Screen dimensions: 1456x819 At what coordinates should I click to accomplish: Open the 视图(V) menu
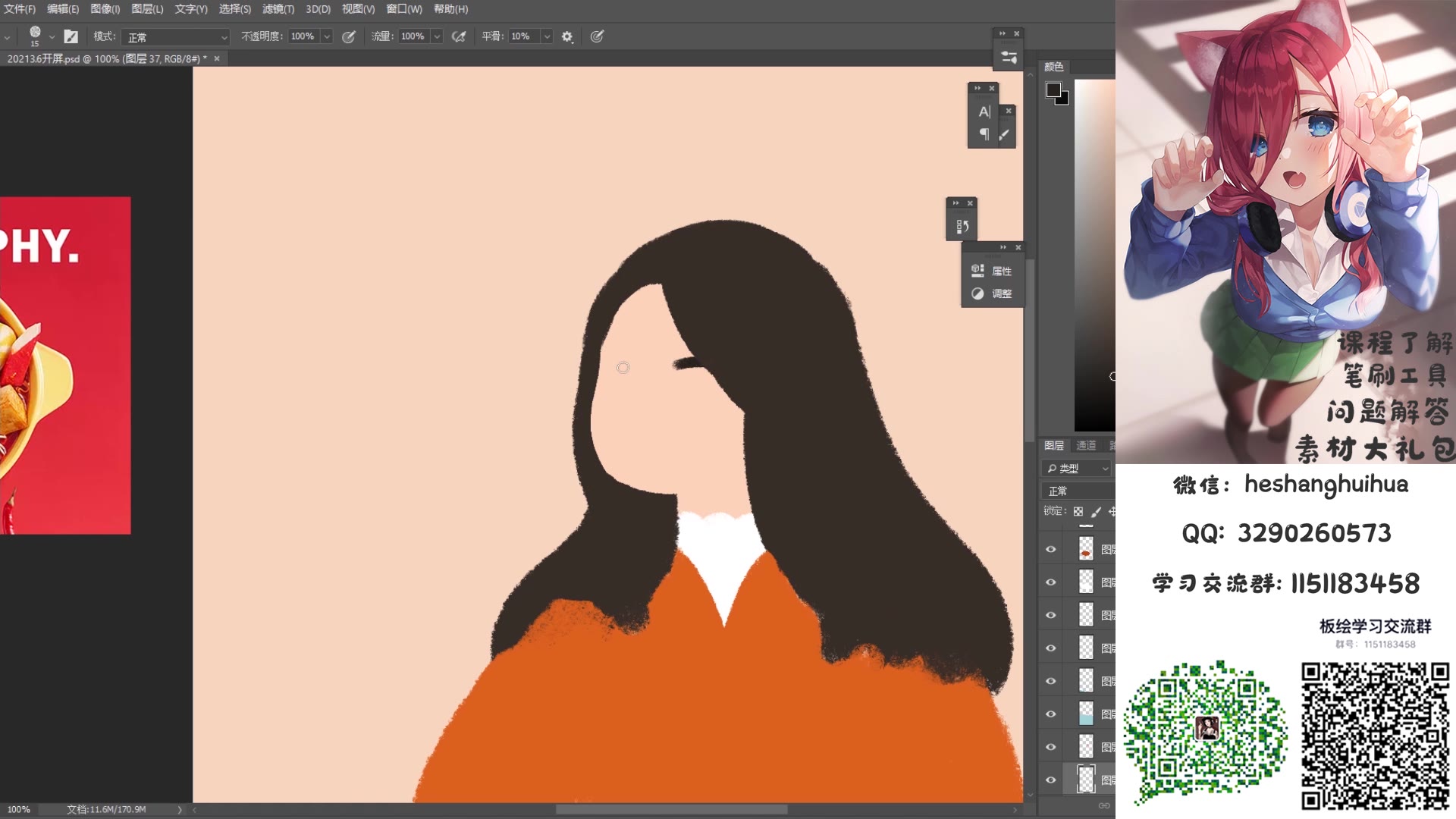(x=359, y=9)
